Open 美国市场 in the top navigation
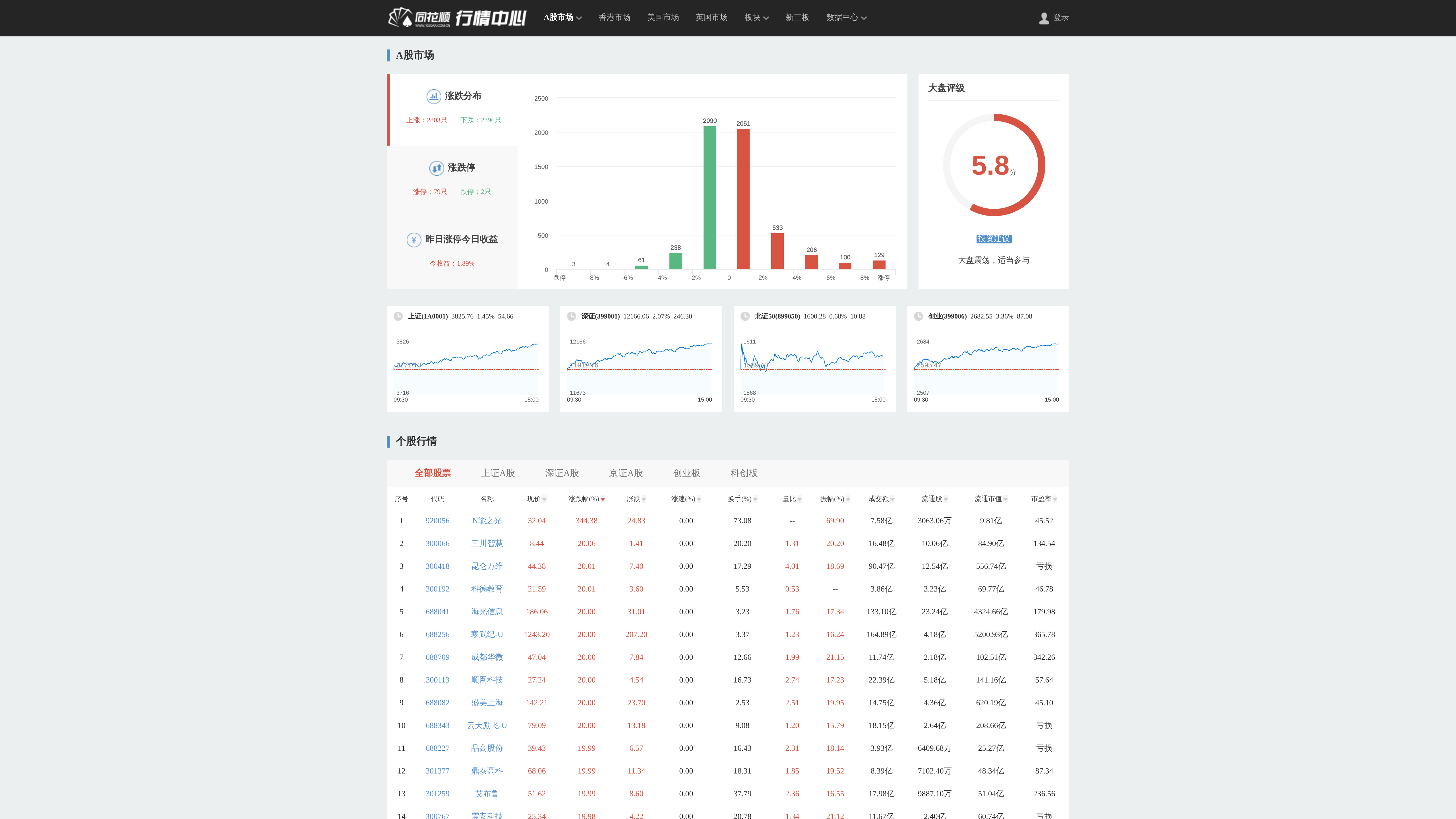The height and width of the screenshot is (819, 1456). 663,18
